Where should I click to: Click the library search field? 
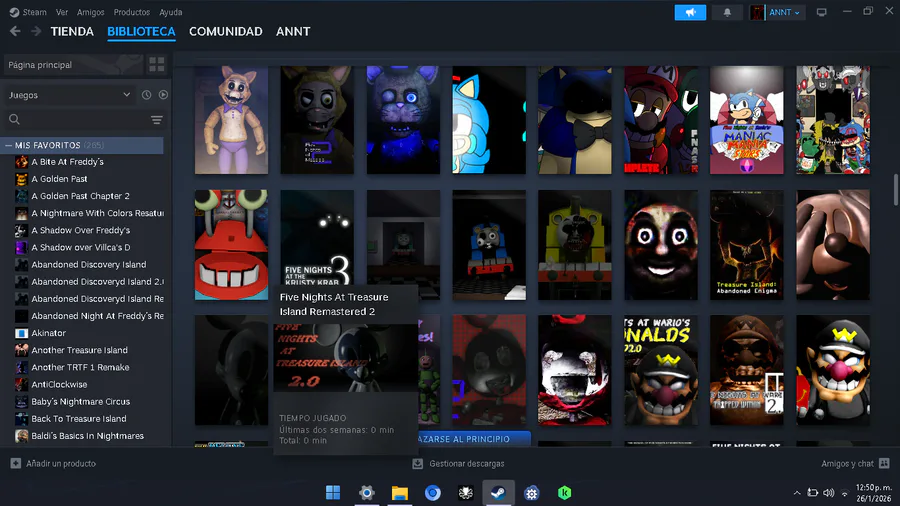point(77,119)
